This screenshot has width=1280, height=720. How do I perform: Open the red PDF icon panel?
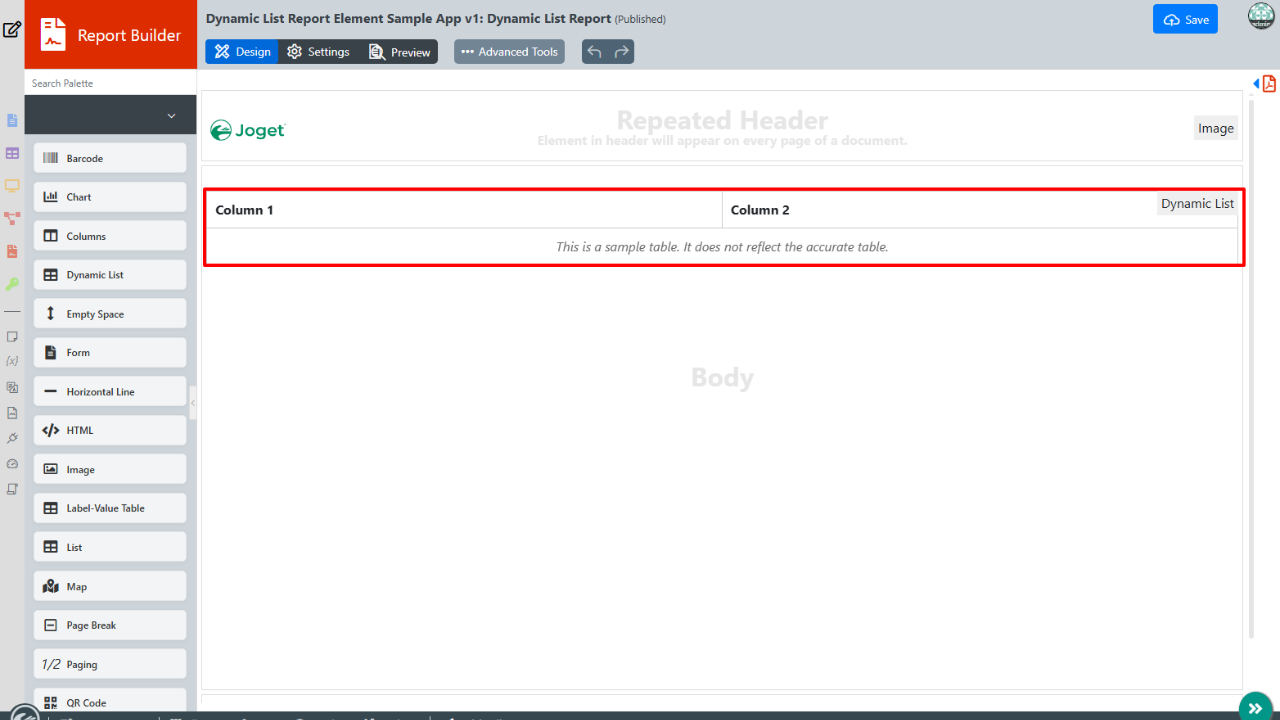click(x=1269, y=84)
